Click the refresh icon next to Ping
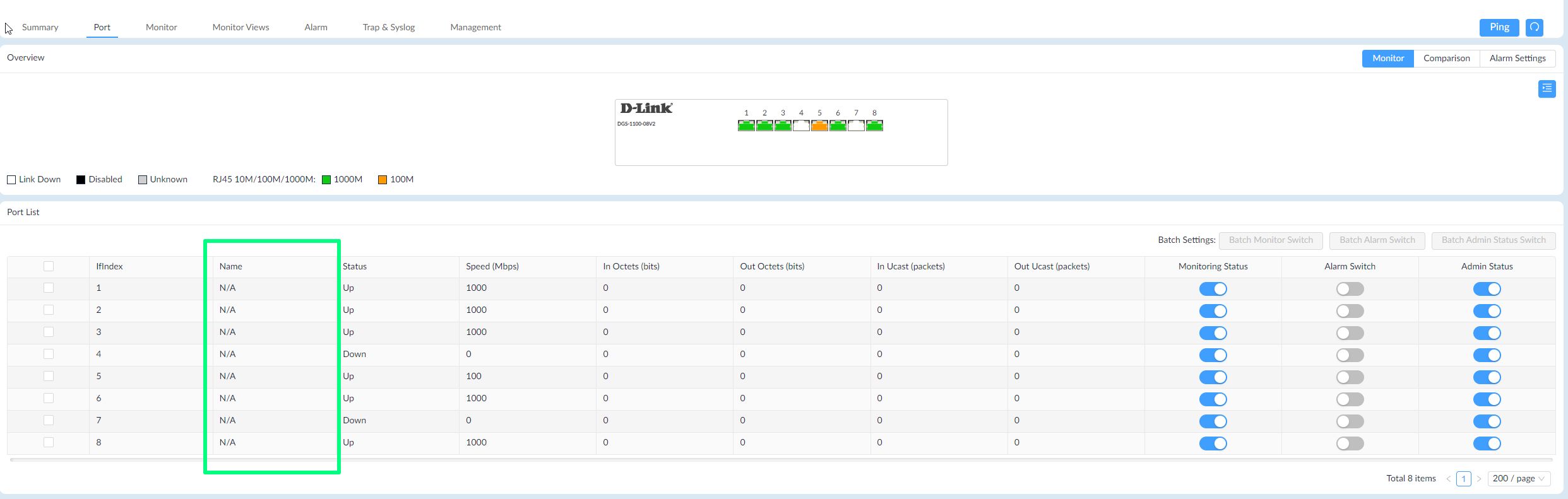1568x499 pixels. tap(1534, 27)
